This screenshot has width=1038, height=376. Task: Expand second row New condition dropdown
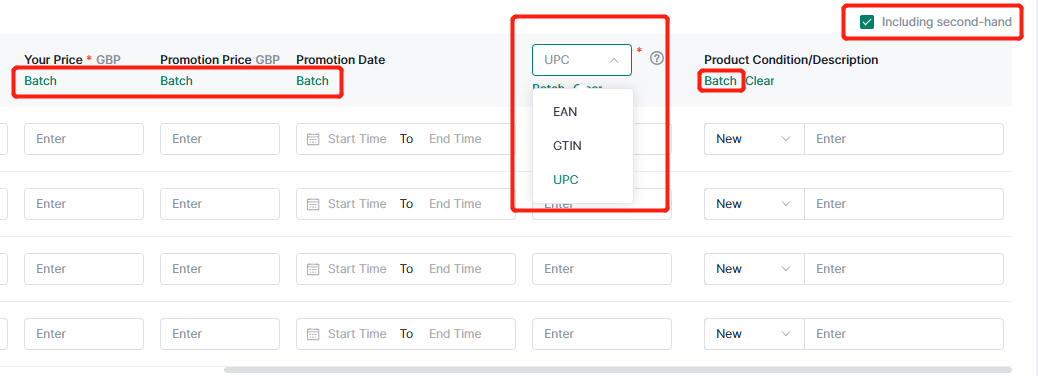click(x=754, y=204)
